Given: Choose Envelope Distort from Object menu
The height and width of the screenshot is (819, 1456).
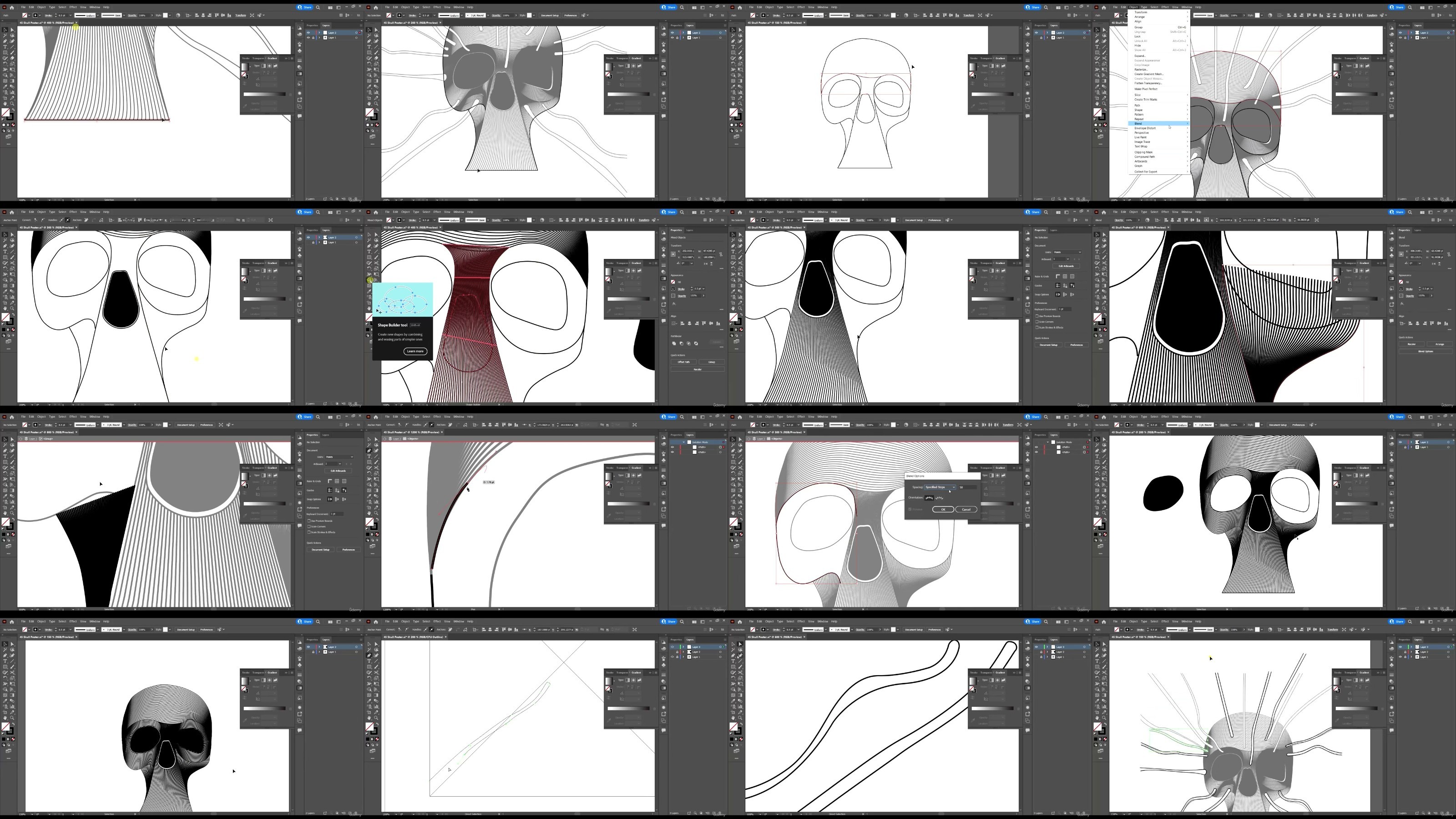Looking at the screenshot, I should tap(1145, 128).
